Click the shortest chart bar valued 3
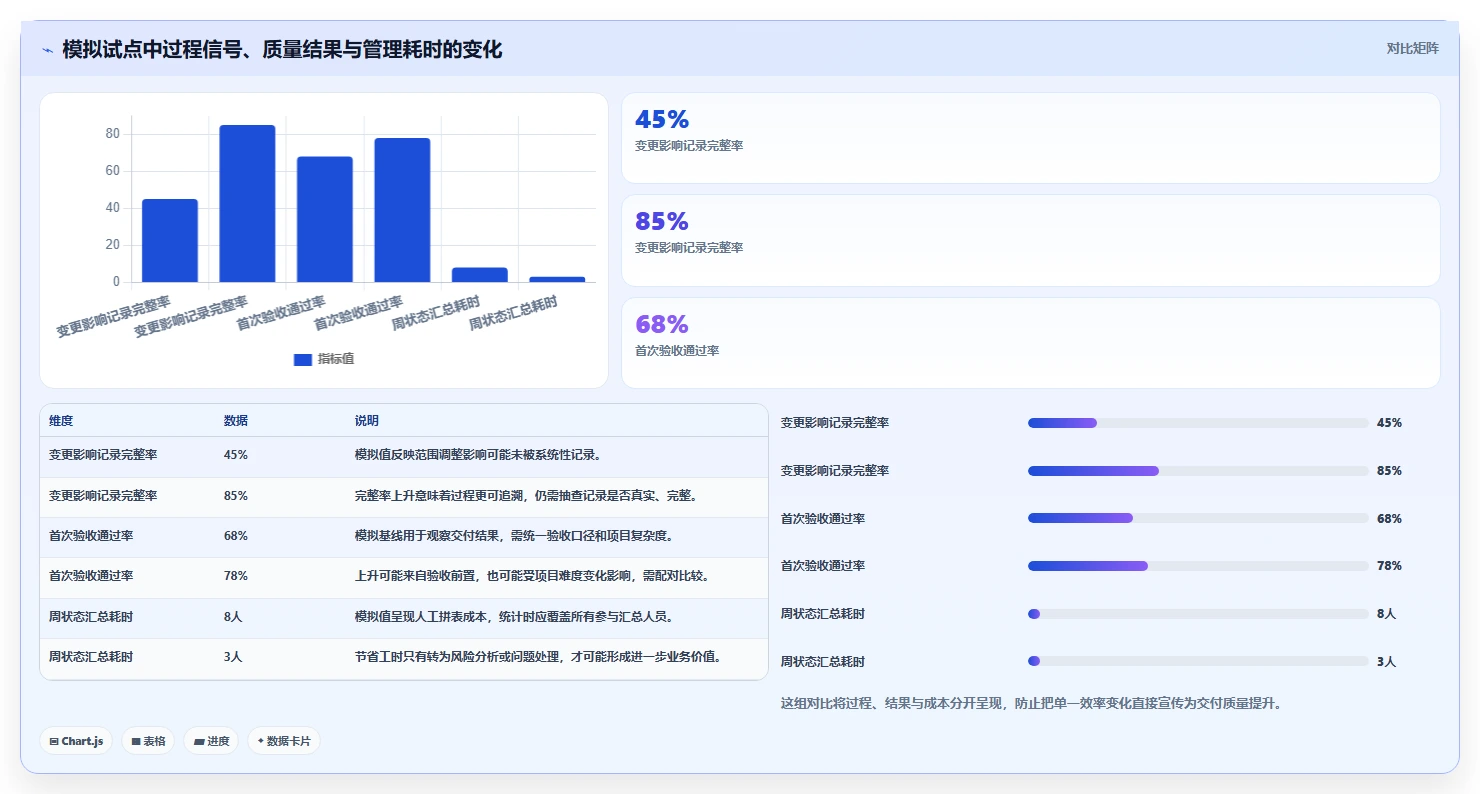Viewport: 1480px width, 794px height. [x=557, y=279]
